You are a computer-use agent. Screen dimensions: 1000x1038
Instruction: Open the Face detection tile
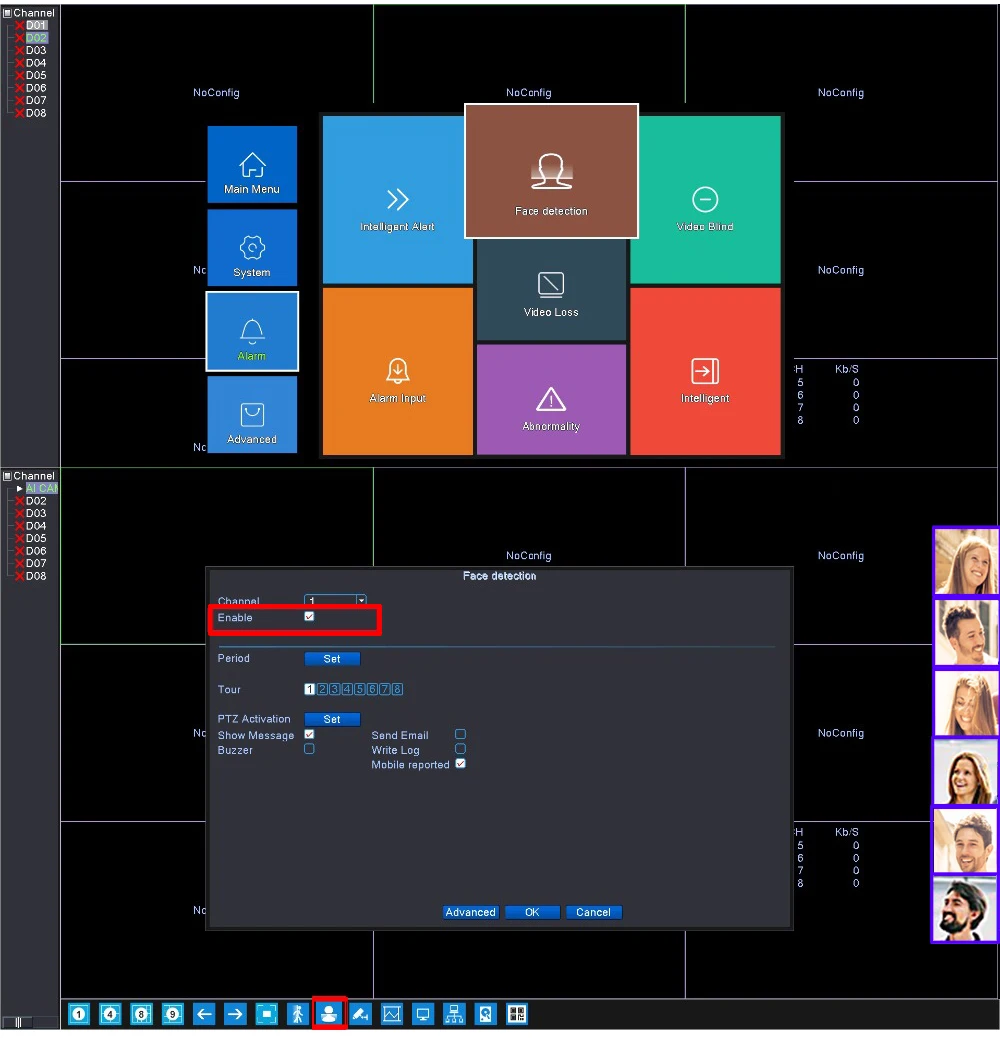[551, 171]
